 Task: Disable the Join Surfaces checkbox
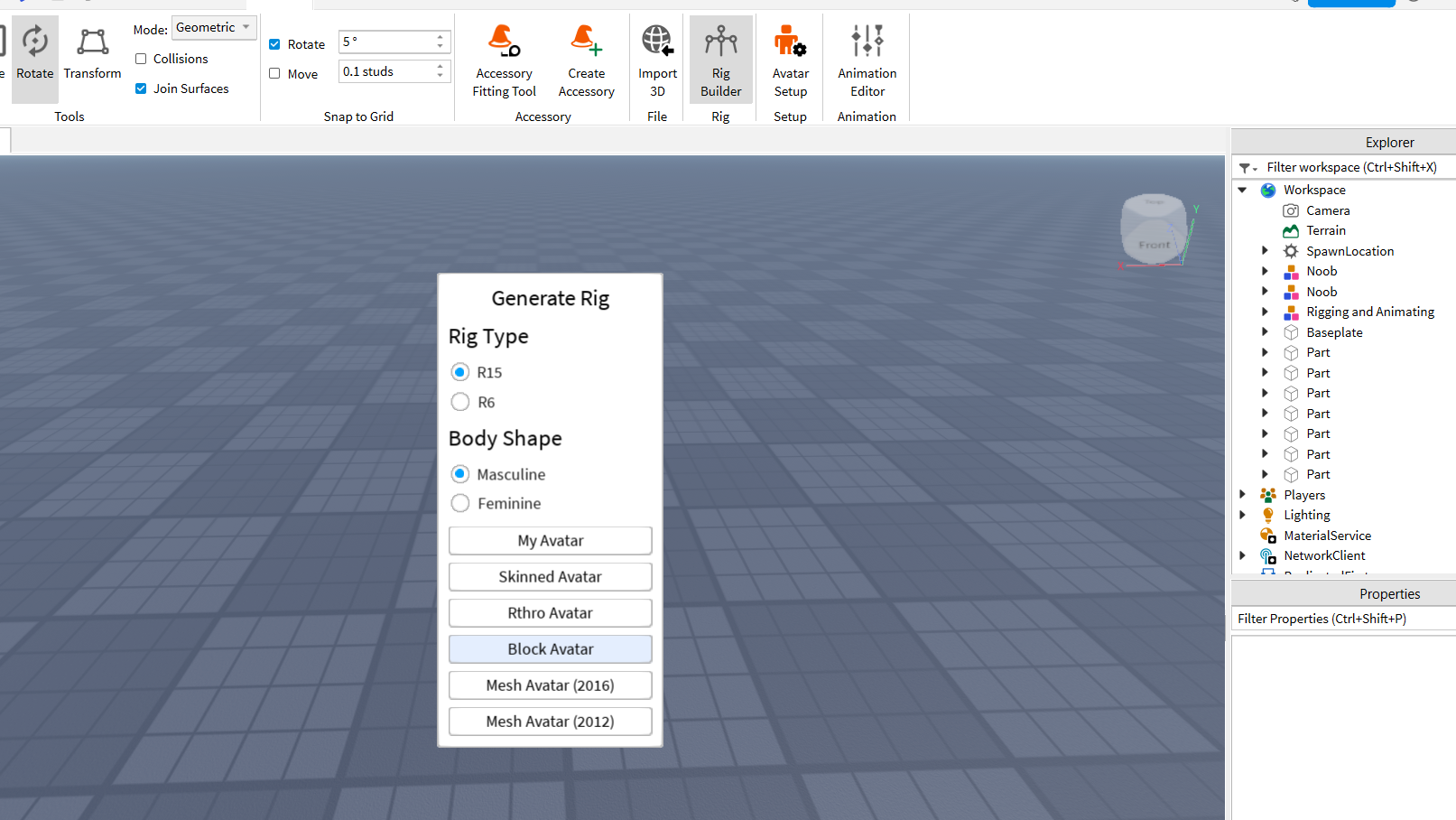(141, 89)
